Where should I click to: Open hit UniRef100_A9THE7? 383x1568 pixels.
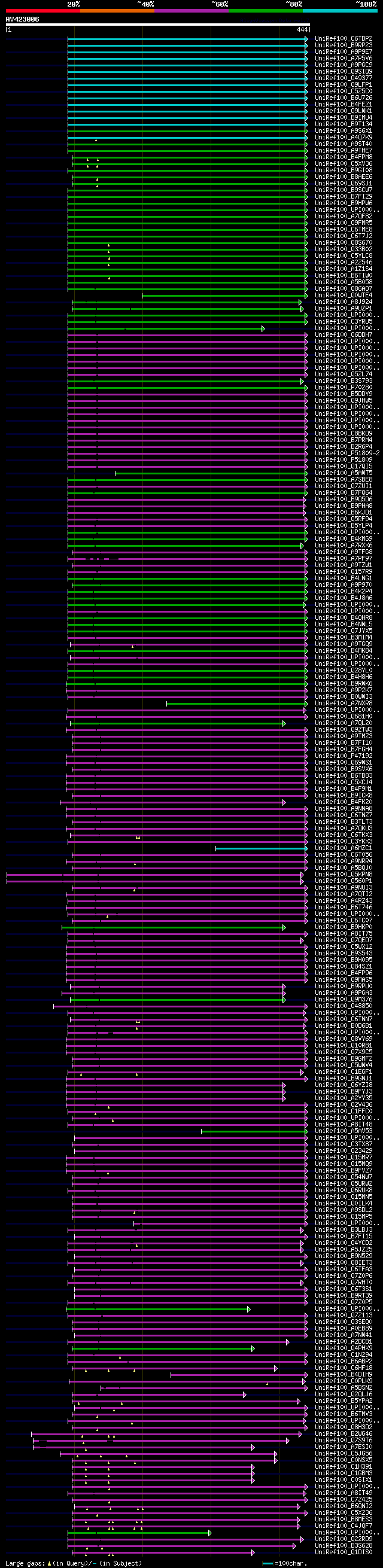point(344,151)
